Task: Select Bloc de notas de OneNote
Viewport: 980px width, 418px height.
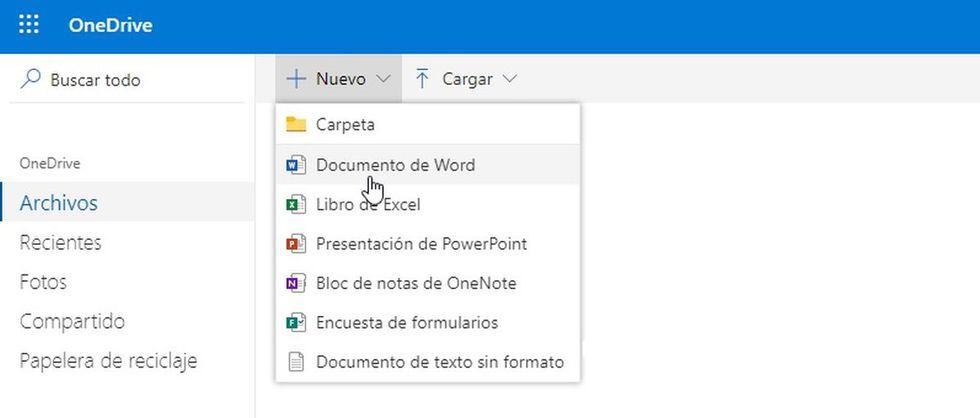Action: [416, 283]
